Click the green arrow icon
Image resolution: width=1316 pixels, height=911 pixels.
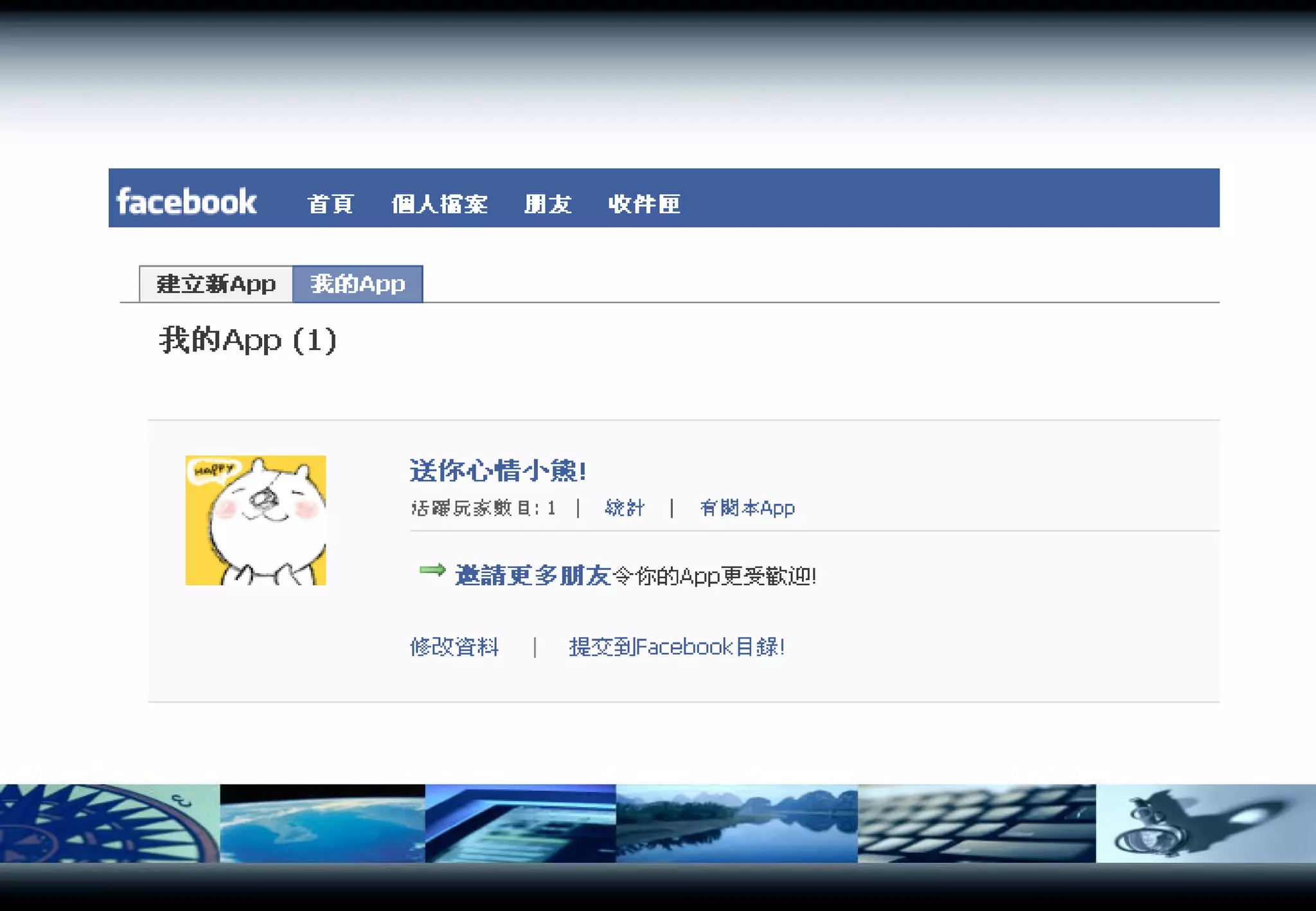point(432,570)
